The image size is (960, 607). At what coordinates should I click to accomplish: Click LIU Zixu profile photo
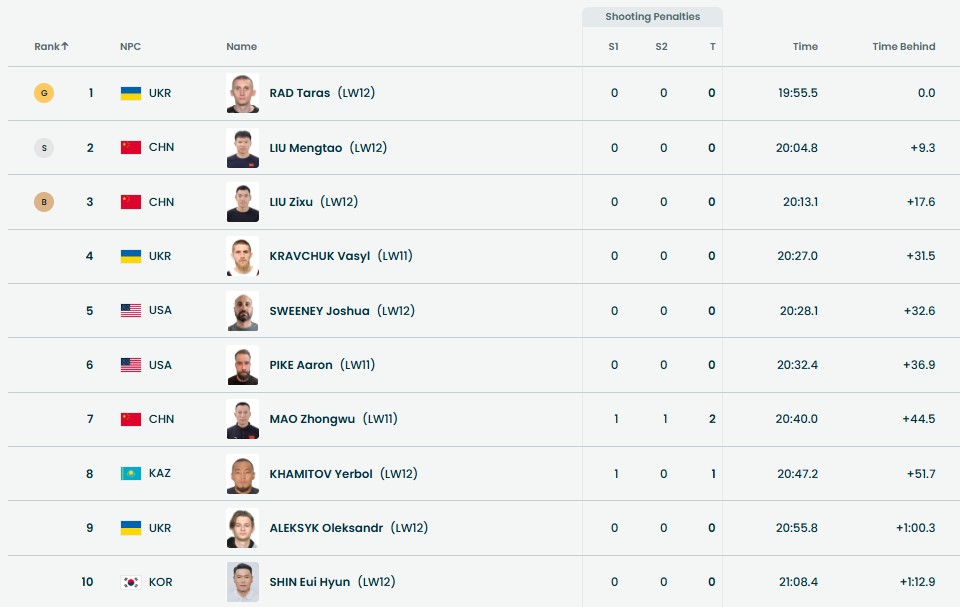point(242,202)
